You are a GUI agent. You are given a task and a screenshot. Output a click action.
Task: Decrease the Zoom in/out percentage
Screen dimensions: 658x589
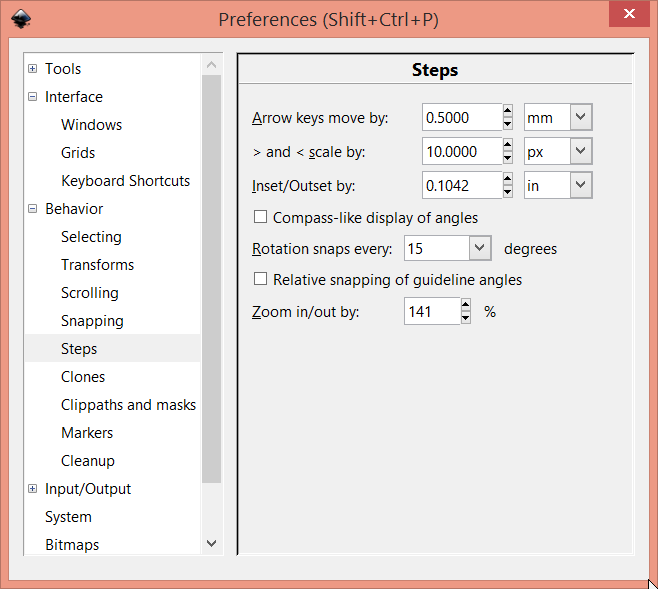[465, 318]
